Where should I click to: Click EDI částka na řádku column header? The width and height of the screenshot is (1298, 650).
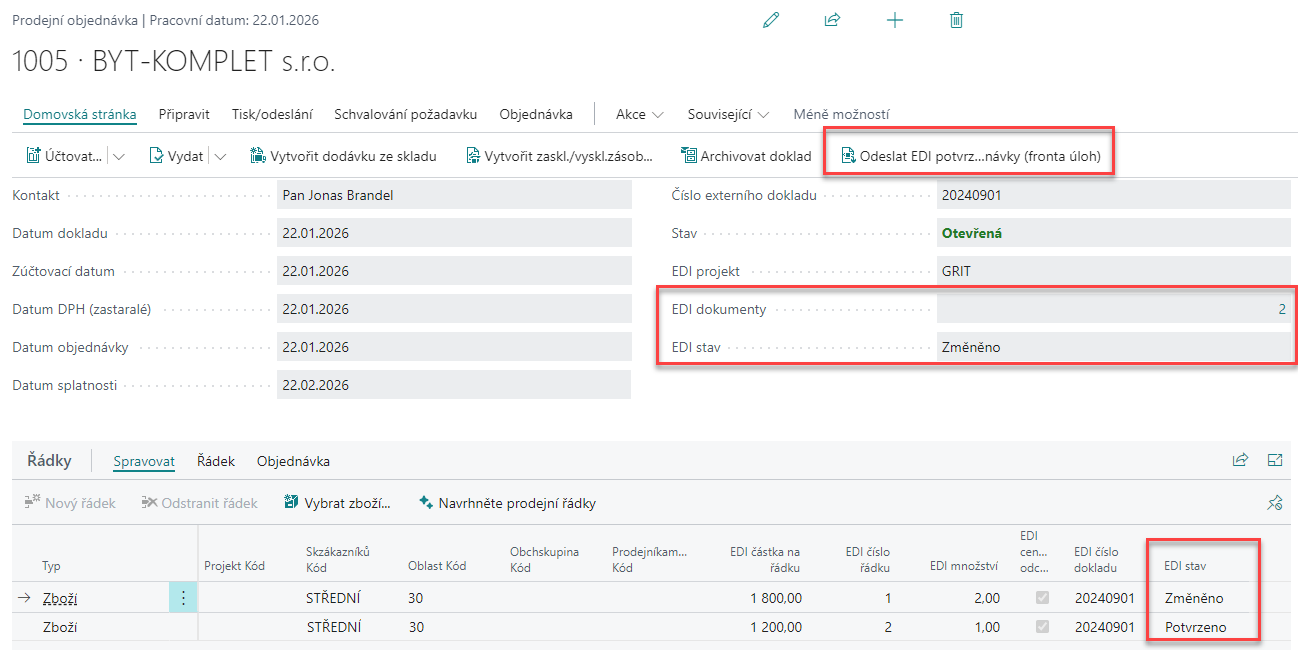coord(765,559)
